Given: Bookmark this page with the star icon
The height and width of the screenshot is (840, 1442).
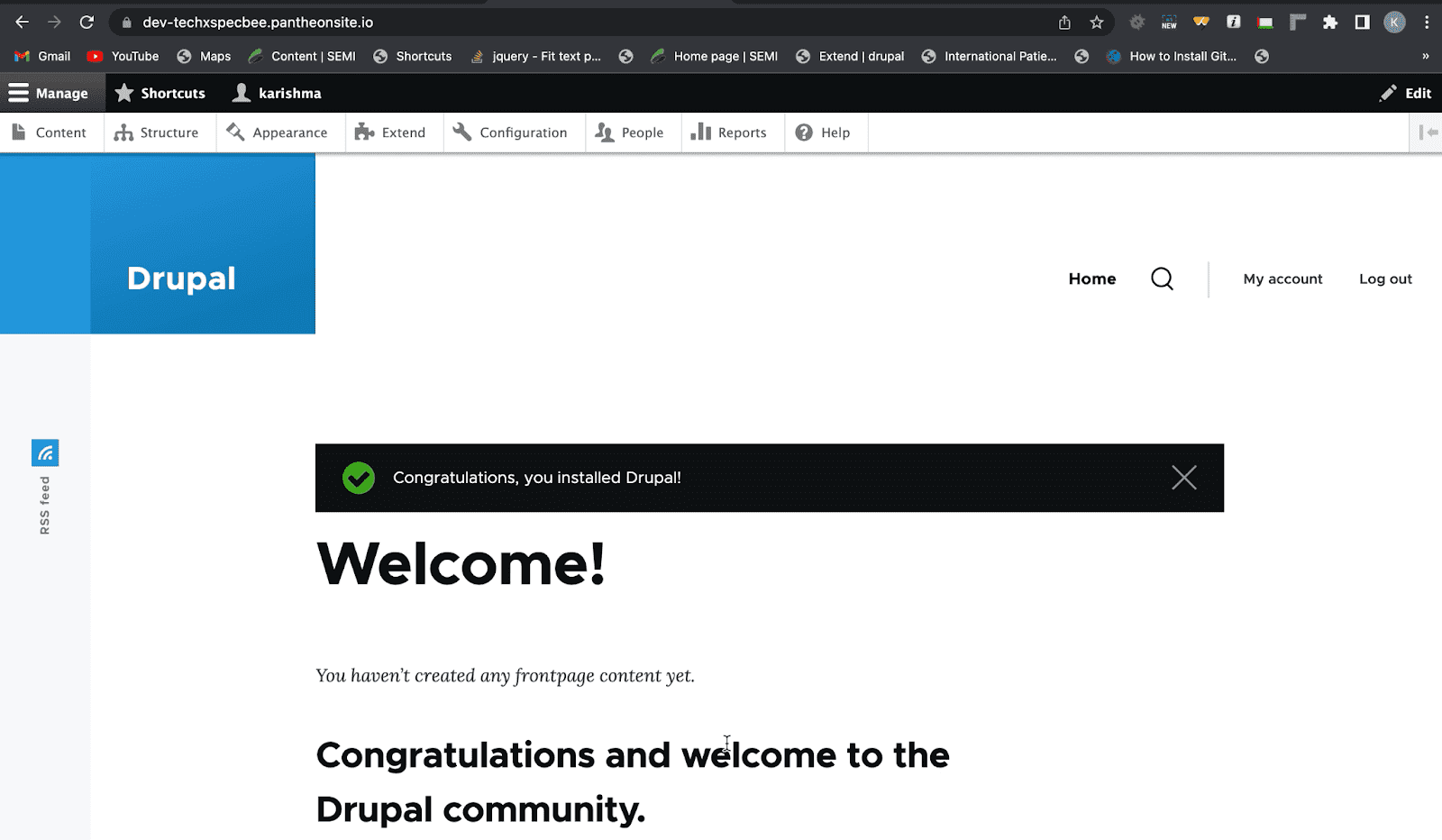Looking at the screenshot, I should [x=1097, y=23].
